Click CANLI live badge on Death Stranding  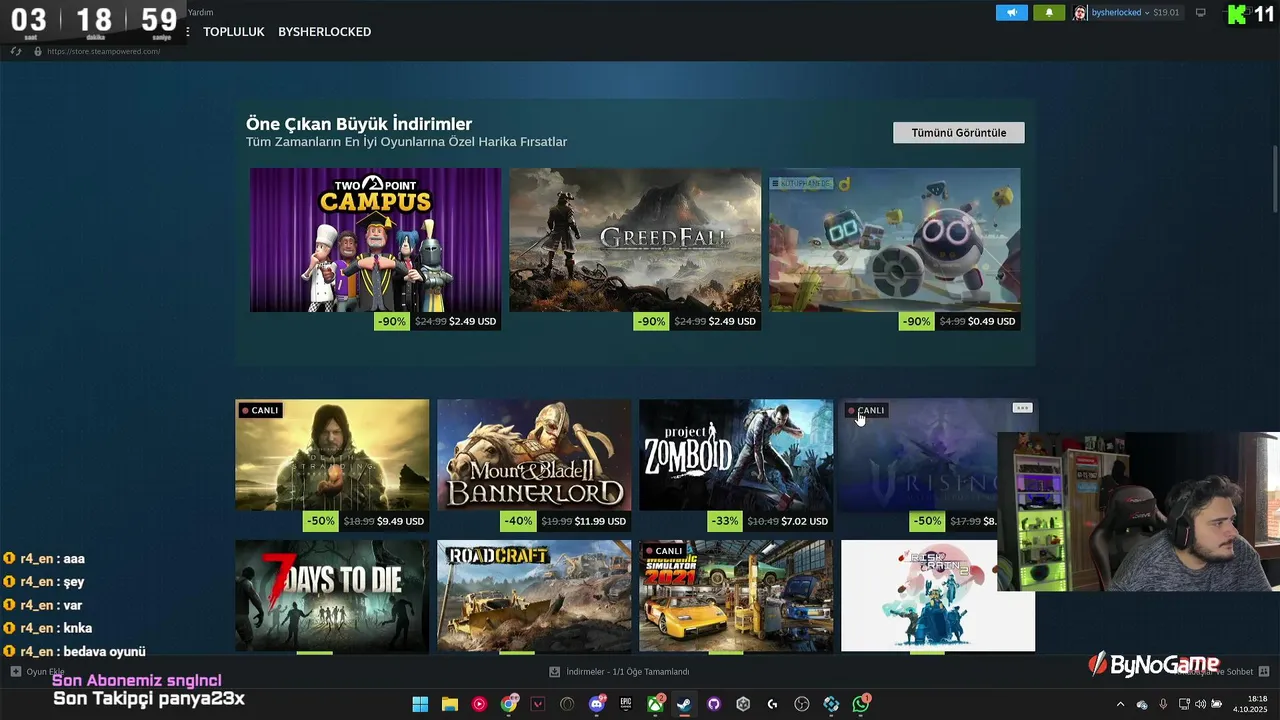click(x=260, y=410)
